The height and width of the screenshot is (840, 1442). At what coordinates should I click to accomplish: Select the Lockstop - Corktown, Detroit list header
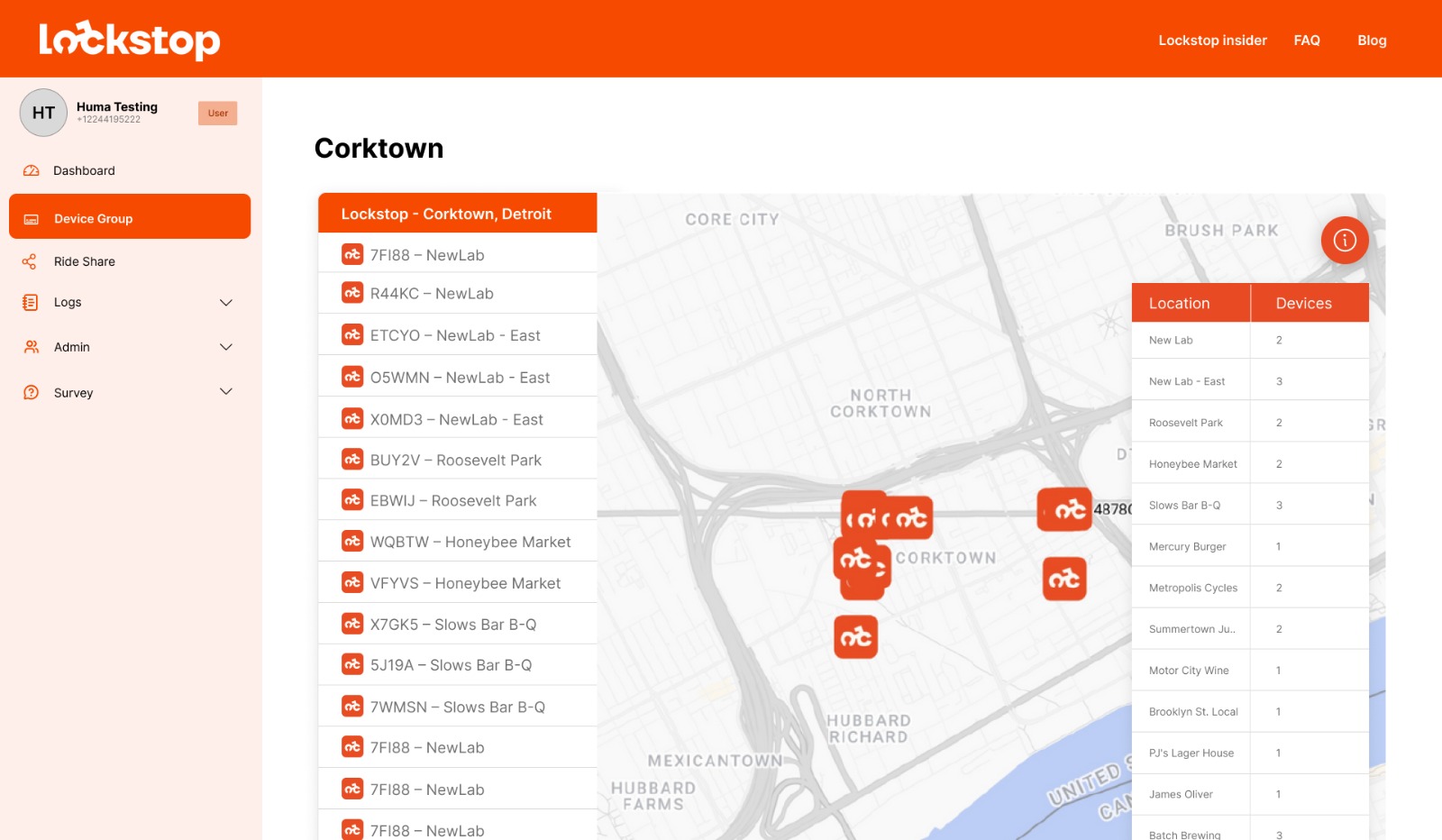(458, 214)
